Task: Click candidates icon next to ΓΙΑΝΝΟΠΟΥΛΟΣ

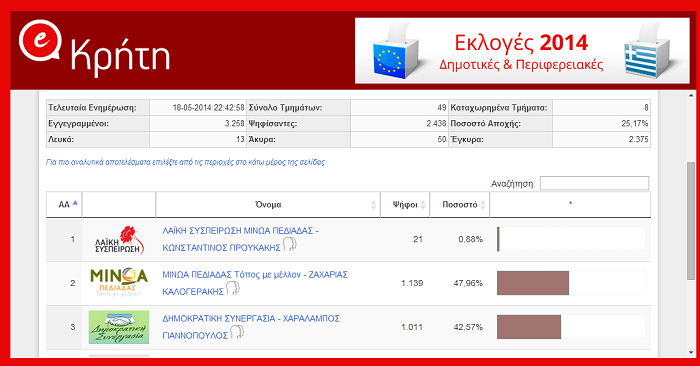Action: [237, 333]
